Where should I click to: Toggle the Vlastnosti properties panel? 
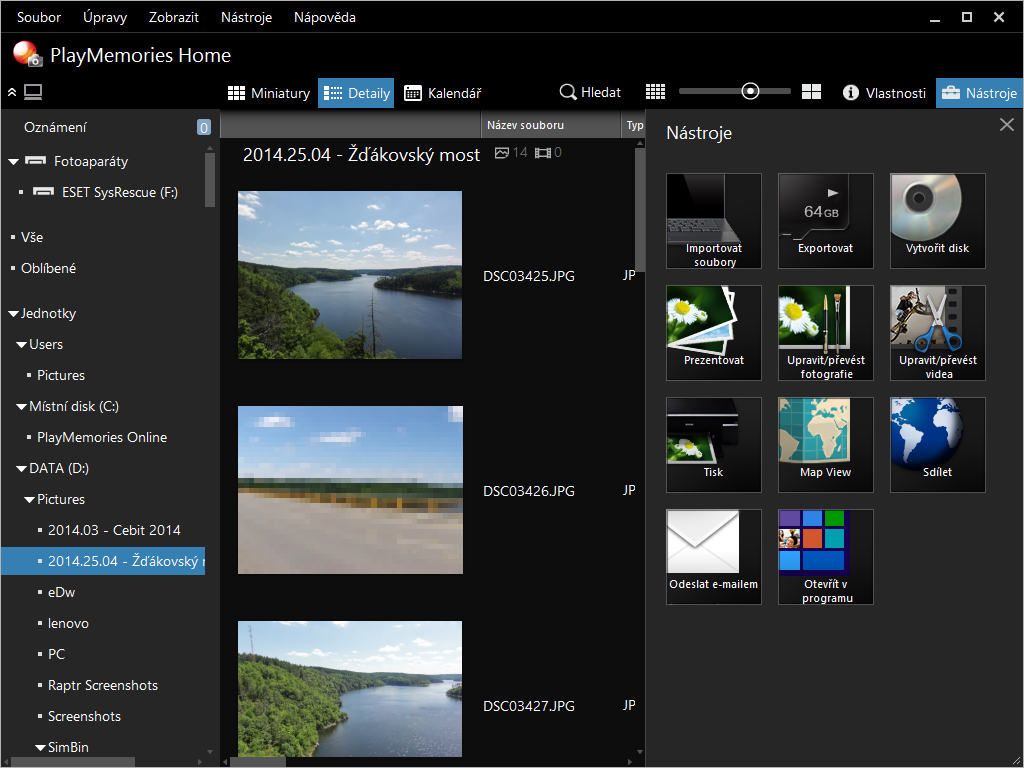pos(884,93)
